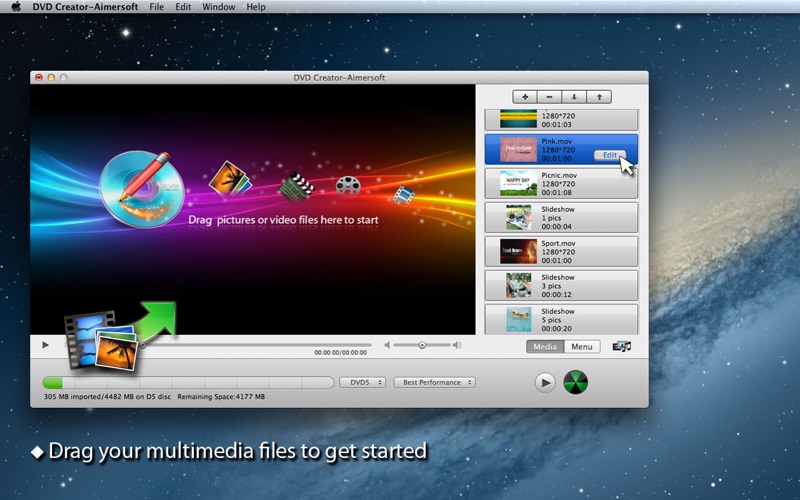Image resolution: width=800 pixels, height=500 pixels.
Task: Select the Slideshow with 3 pics
Action: [561, 286]
